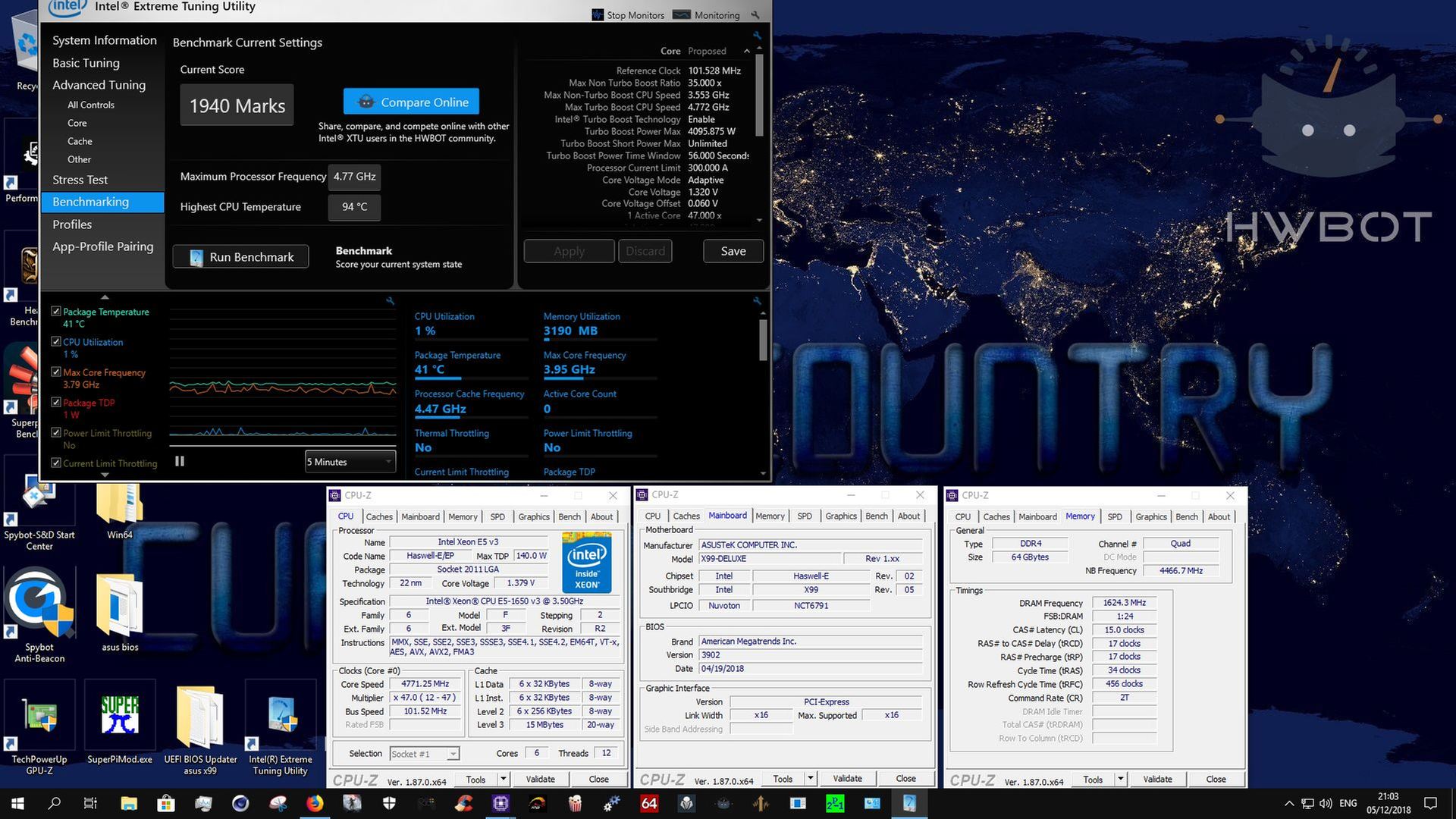The image size is (1456, 819).
Task: Open Tools dropdown arrow in CPU-Z Memory window
Action: (1120, 779)
